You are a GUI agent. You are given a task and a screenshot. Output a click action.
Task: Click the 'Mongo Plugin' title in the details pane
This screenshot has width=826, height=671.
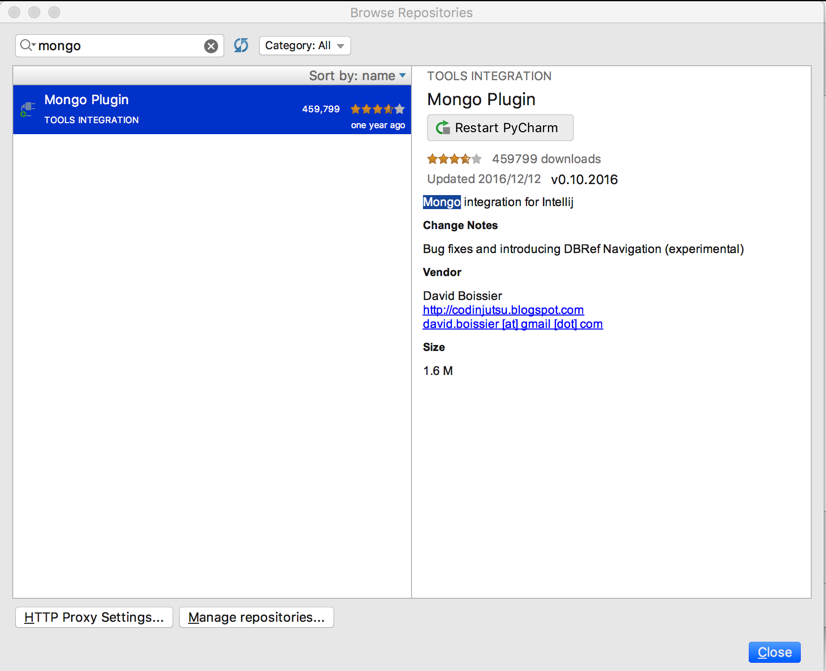481,99
